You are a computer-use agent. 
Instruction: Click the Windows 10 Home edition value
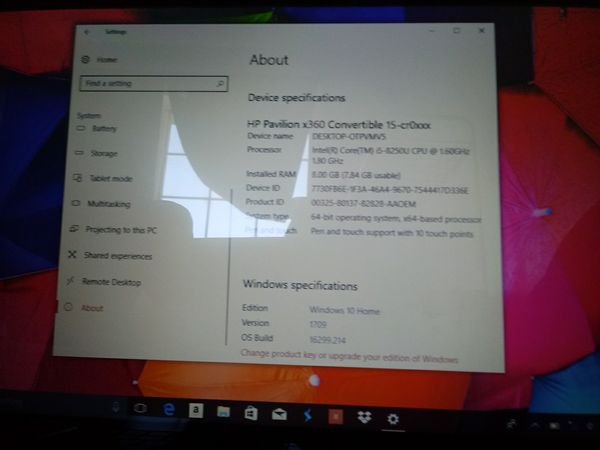pos(344,310)
